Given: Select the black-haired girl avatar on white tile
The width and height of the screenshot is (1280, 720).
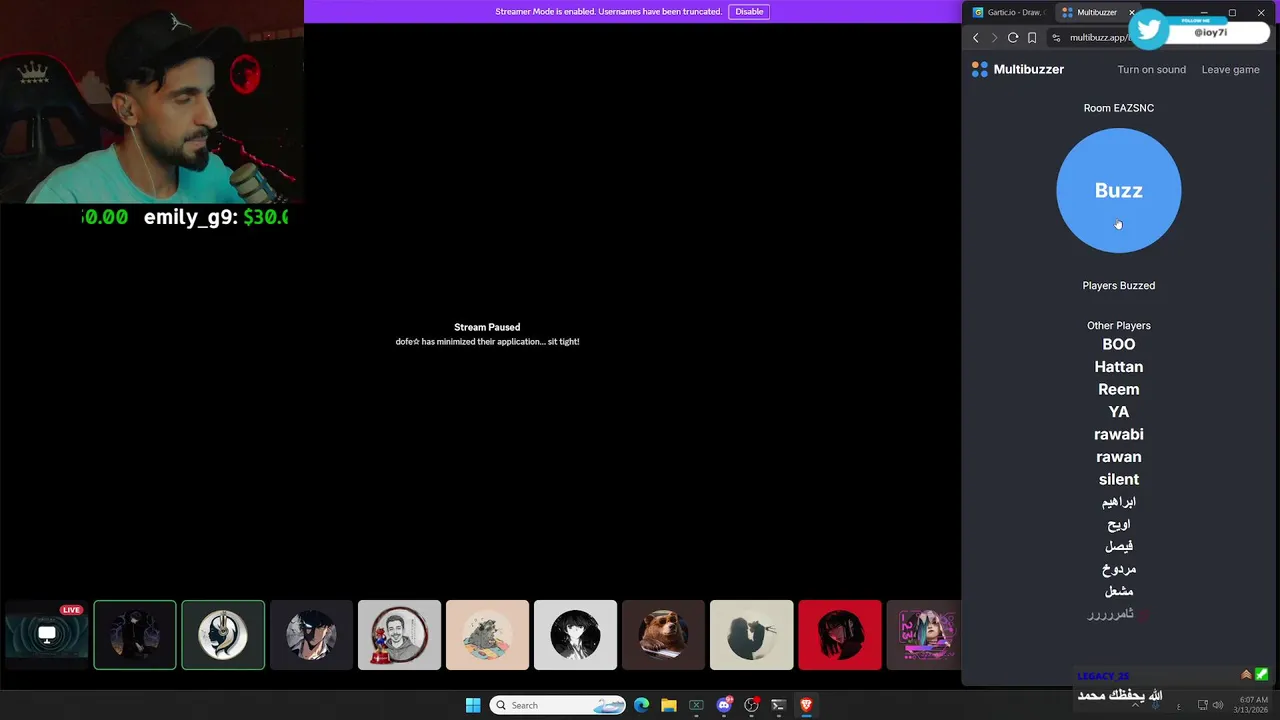Looking at the screenshot, I should [575, 635].
